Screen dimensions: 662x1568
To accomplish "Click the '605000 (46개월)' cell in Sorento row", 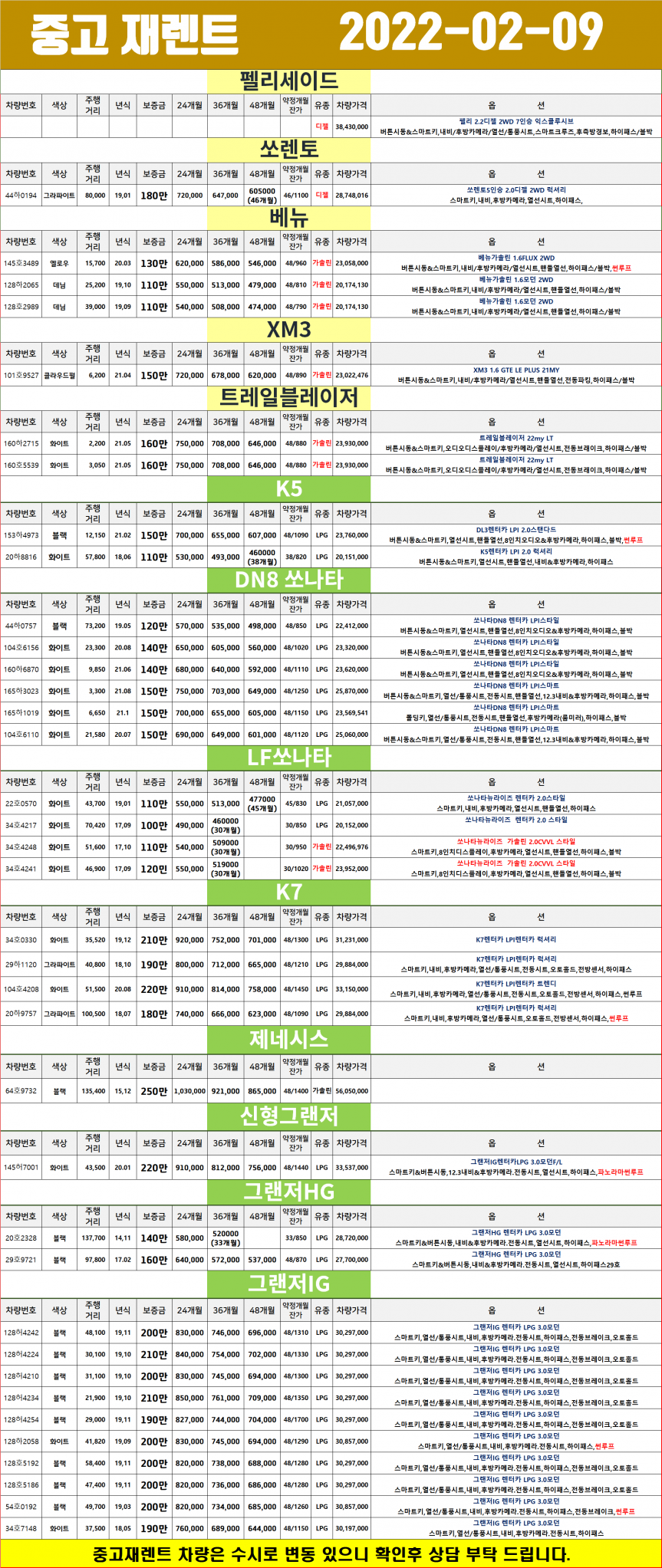I will [x=262, y=196].
